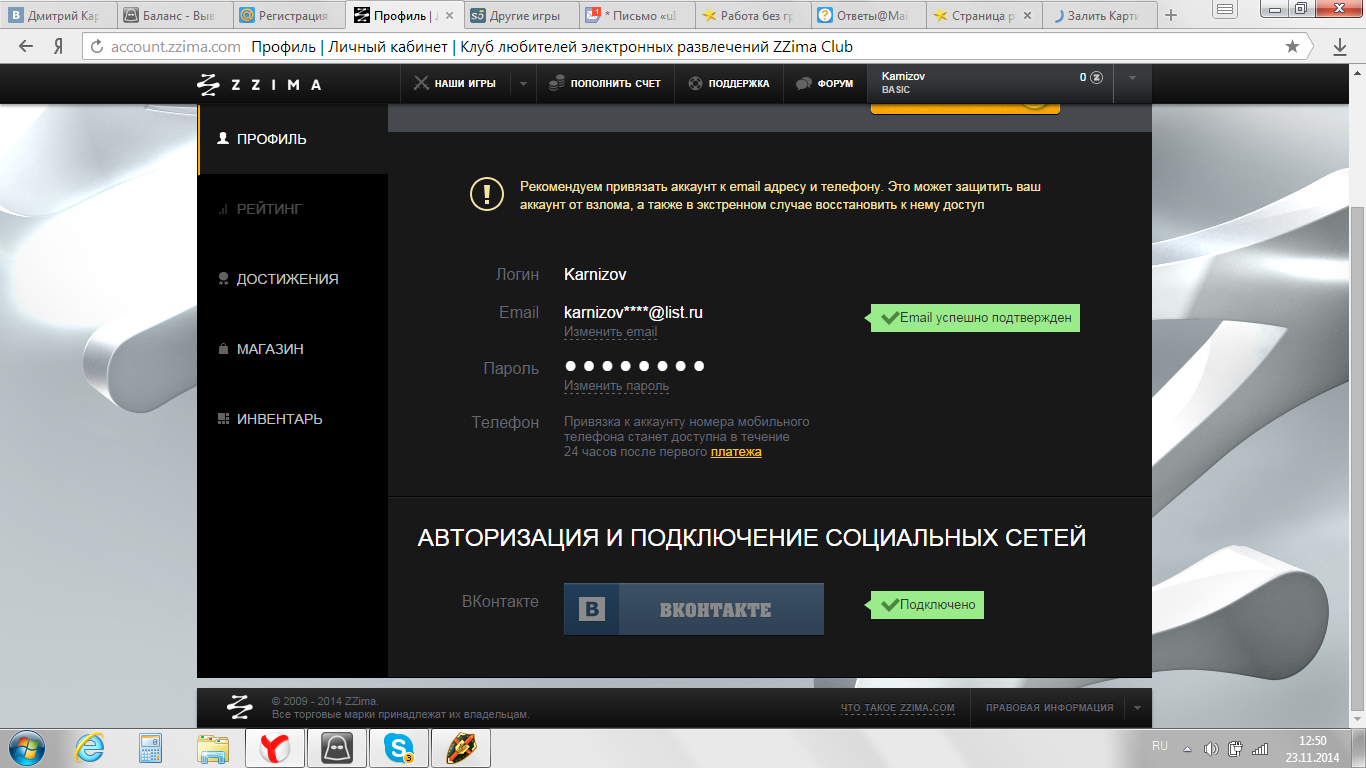Image resolution: width=1366 pixels, height=768 pixels.
Task: Click the Karnizov BASIC account name
Action: pos(903,83)
